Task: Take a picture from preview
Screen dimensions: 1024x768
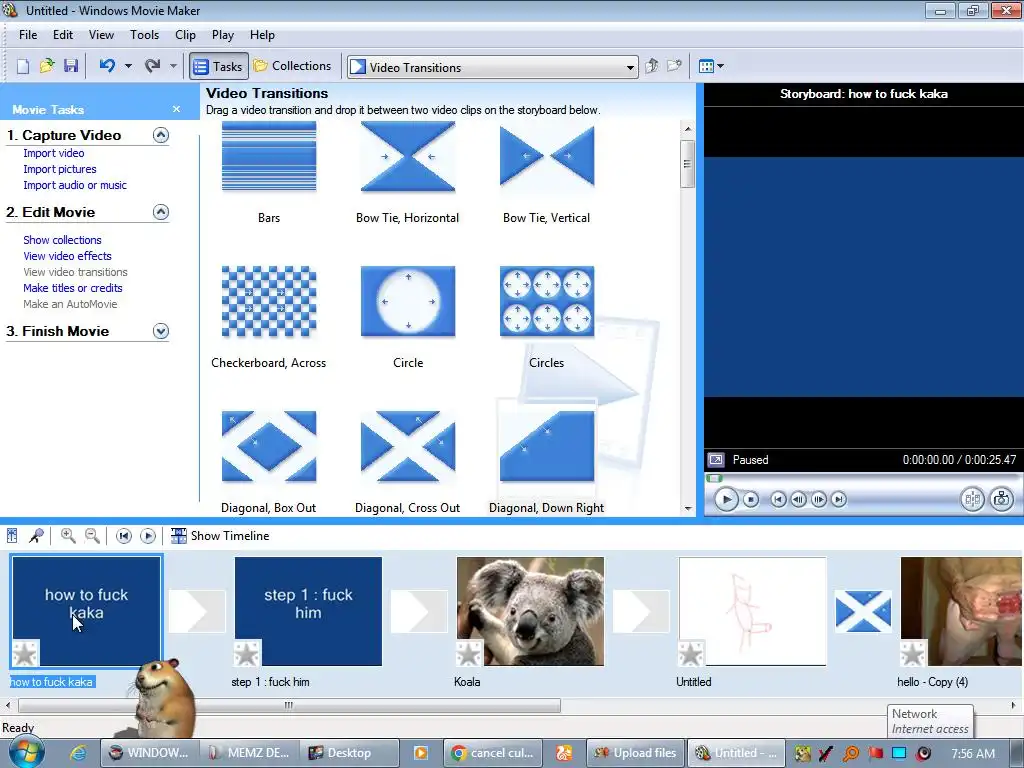Action: coord(1001,500)
